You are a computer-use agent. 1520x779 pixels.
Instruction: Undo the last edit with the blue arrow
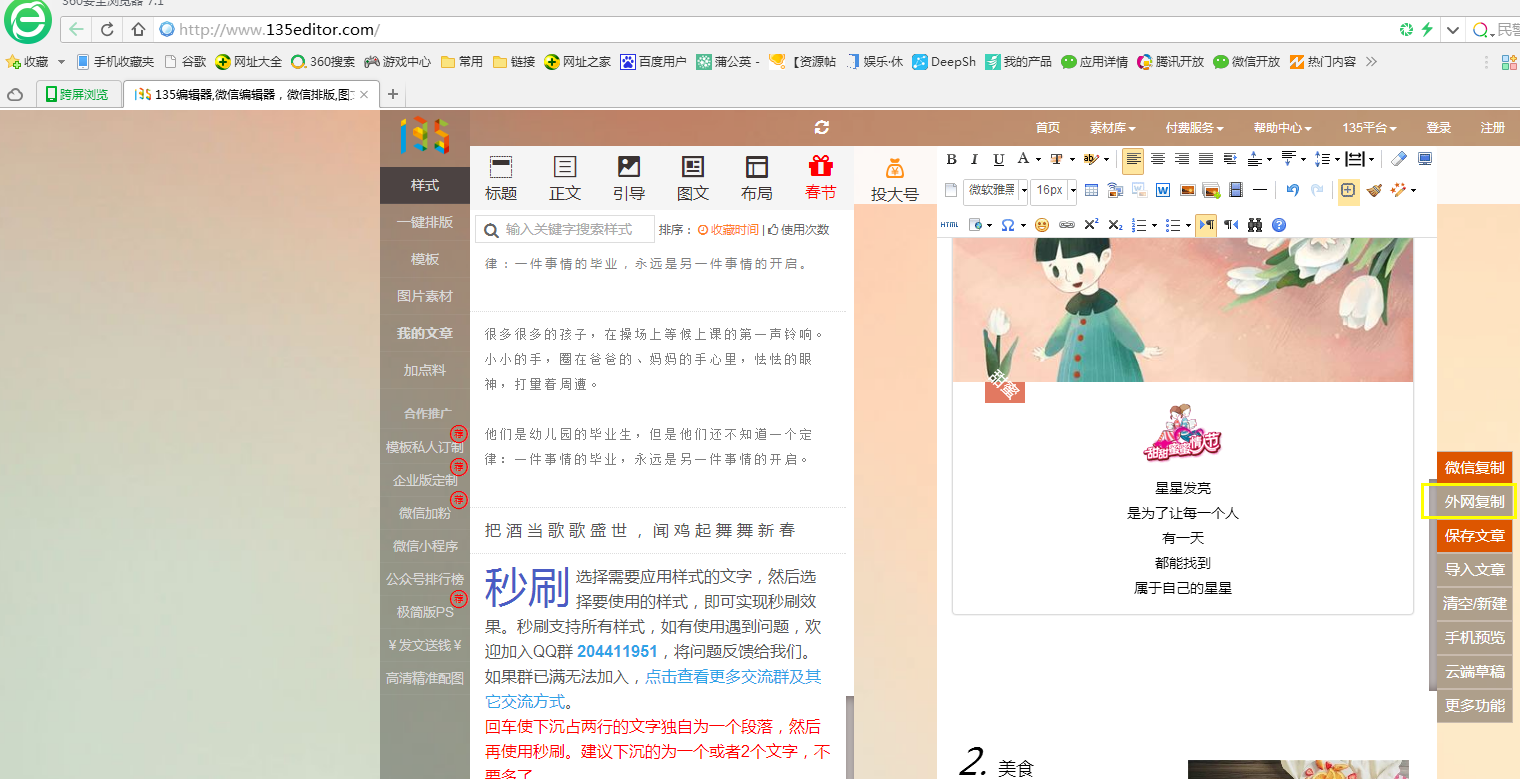pos(1292,190)
